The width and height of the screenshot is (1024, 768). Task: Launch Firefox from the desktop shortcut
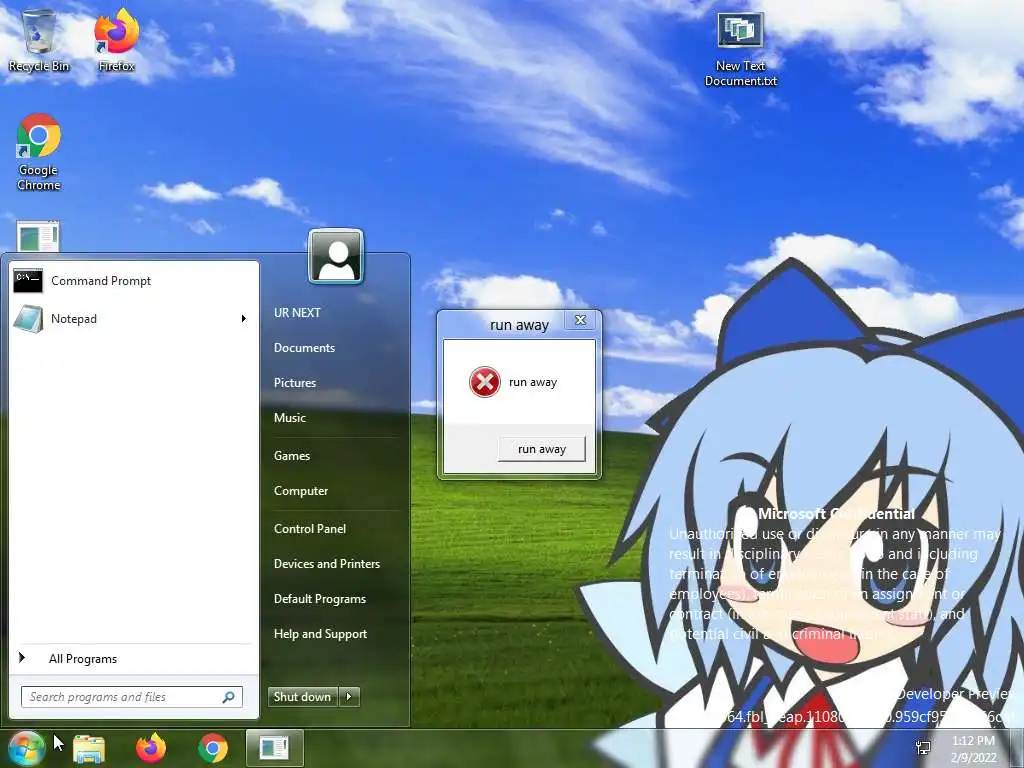tap(116, 40)
